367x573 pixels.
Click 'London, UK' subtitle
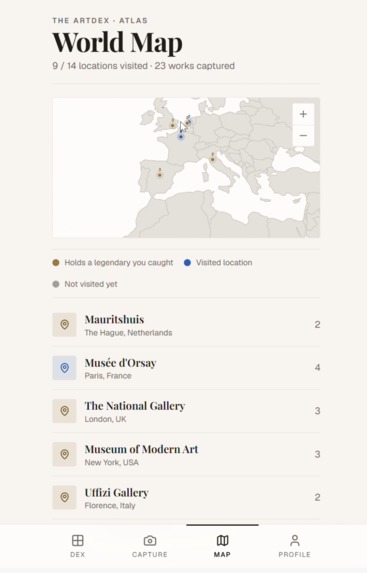pos(105,420)
